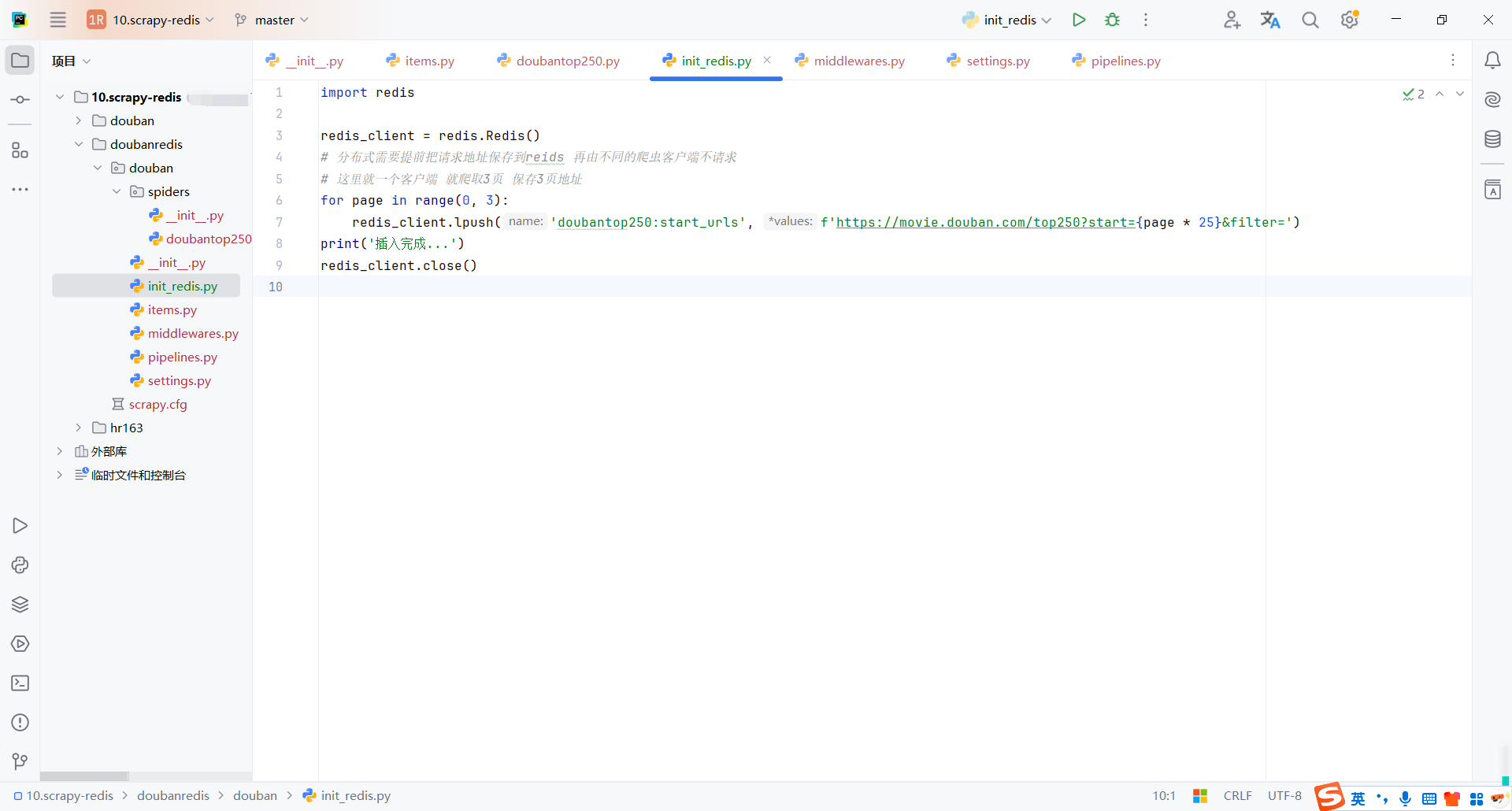Open editor tabs options menu
This screenshot has height=811, width=1512.
pos(1453,61)
